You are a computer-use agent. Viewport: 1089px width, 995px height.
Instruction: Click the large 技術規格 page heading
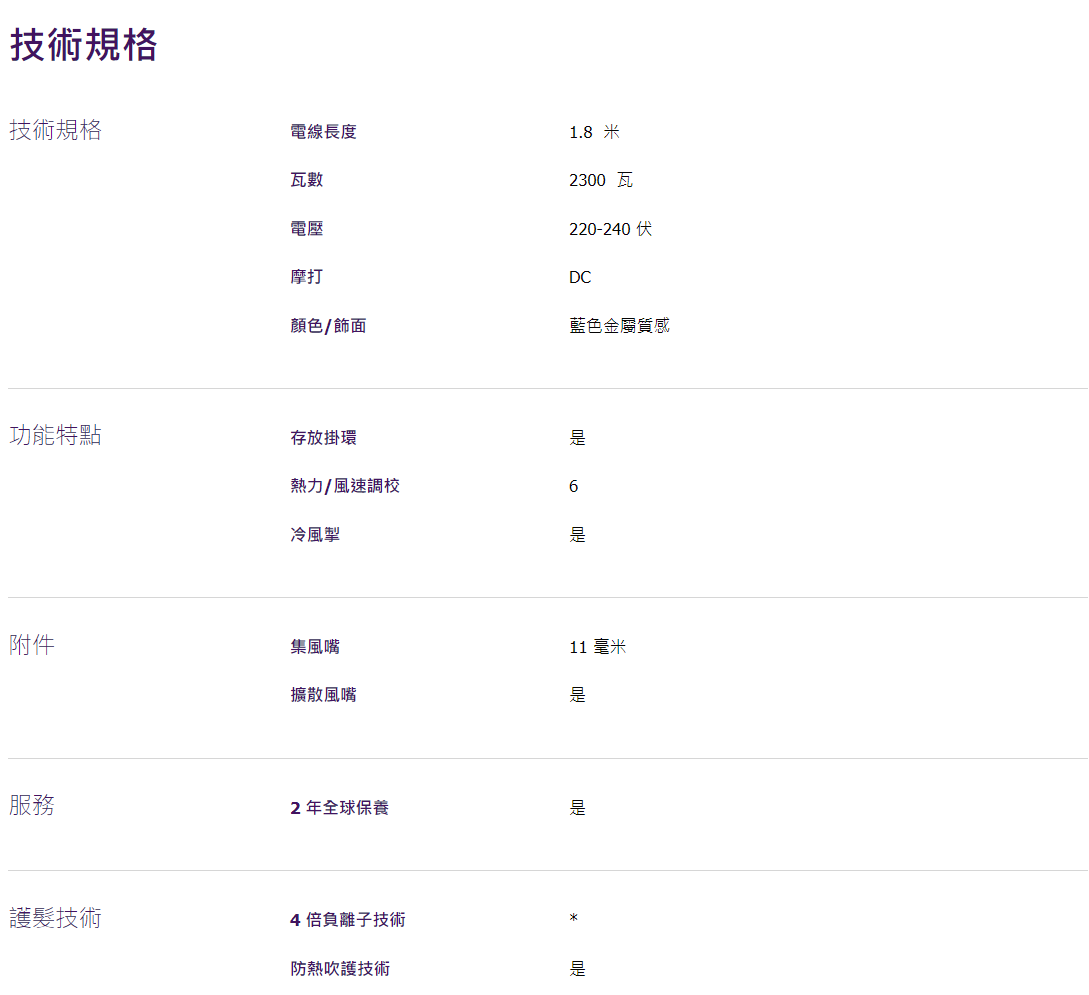[x=84, y=46]
